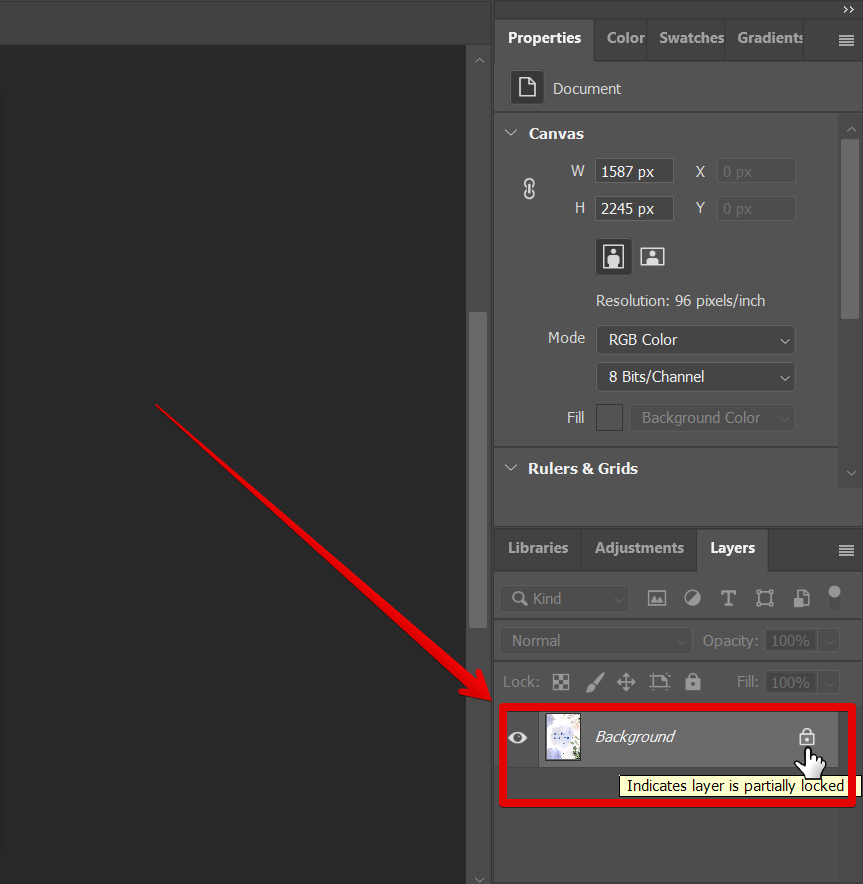Open the 8 Bits/Channel dropdown

(695, 377)
